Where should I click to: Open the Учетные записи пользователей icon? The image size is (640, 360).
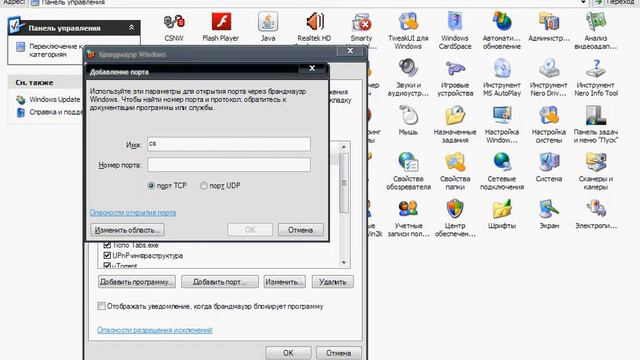pyautogui.click(x=408, y=209)
